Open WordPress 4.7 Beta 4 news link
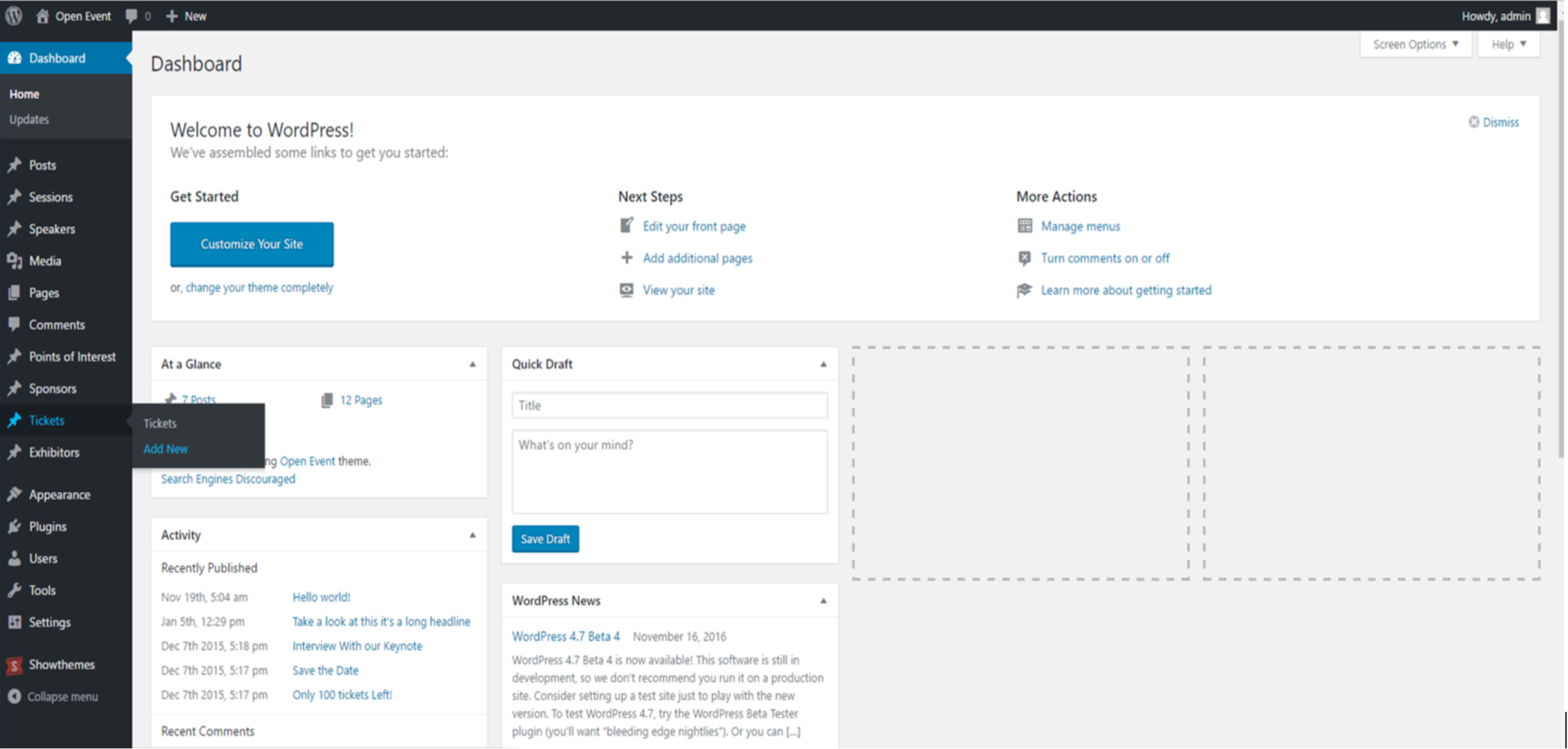 coord(566,637)
